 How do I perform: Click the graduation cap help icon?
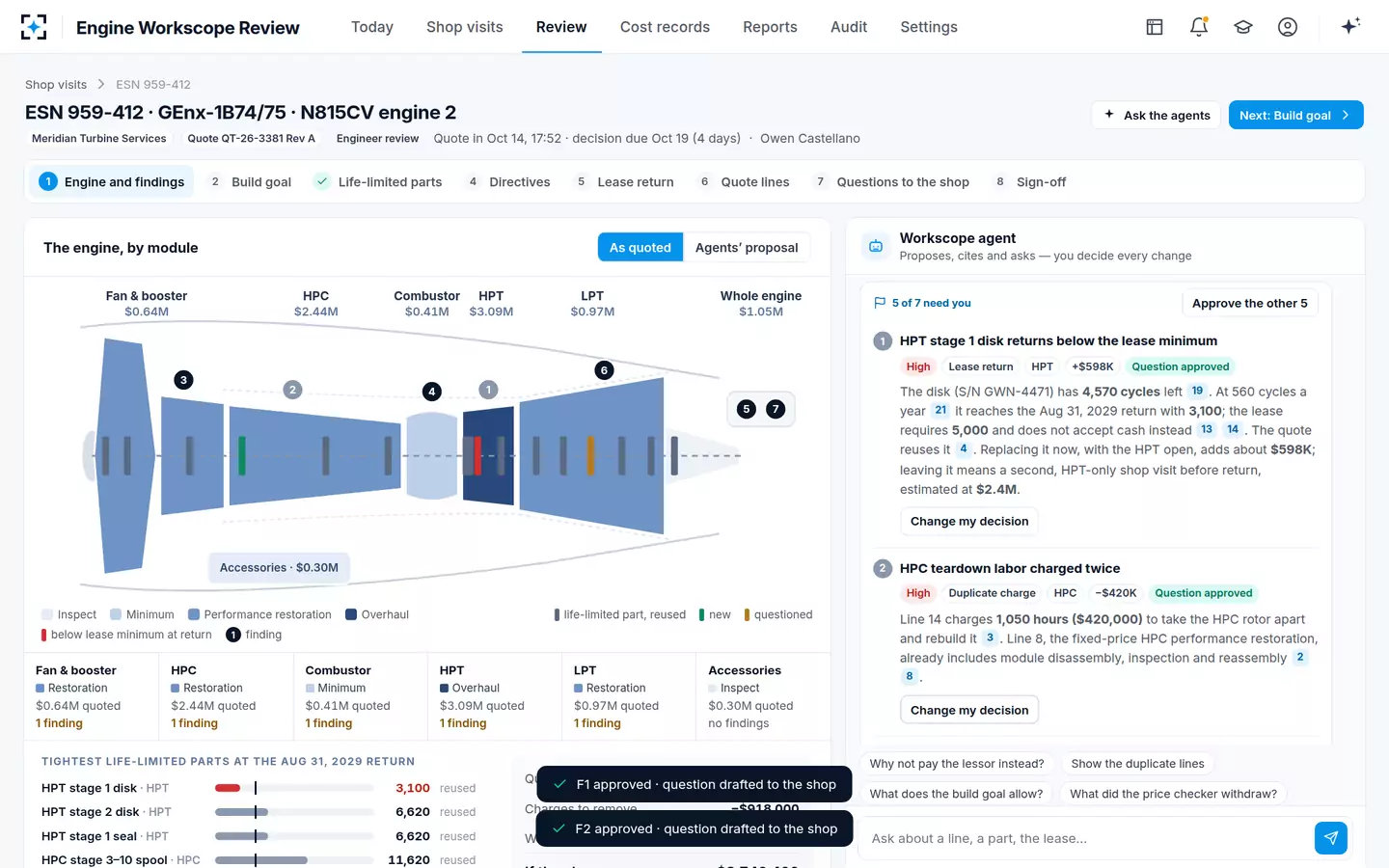point(1243,27)
